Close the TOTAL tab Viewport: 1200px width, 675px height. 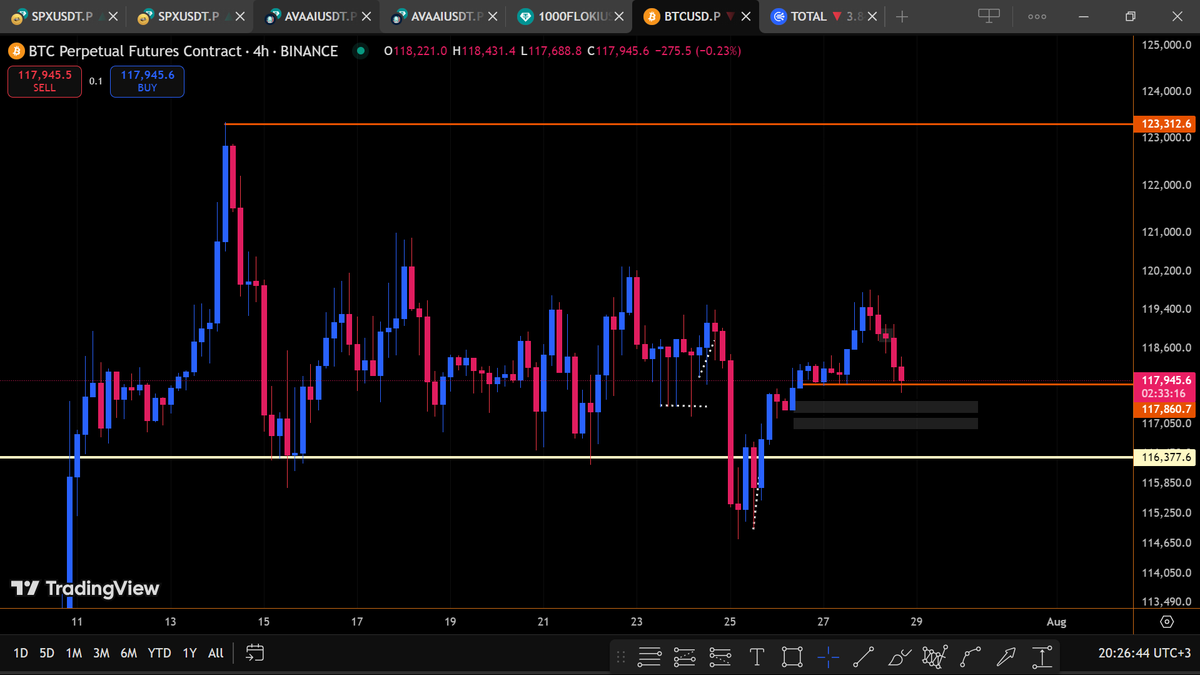(x=874, y=17)
